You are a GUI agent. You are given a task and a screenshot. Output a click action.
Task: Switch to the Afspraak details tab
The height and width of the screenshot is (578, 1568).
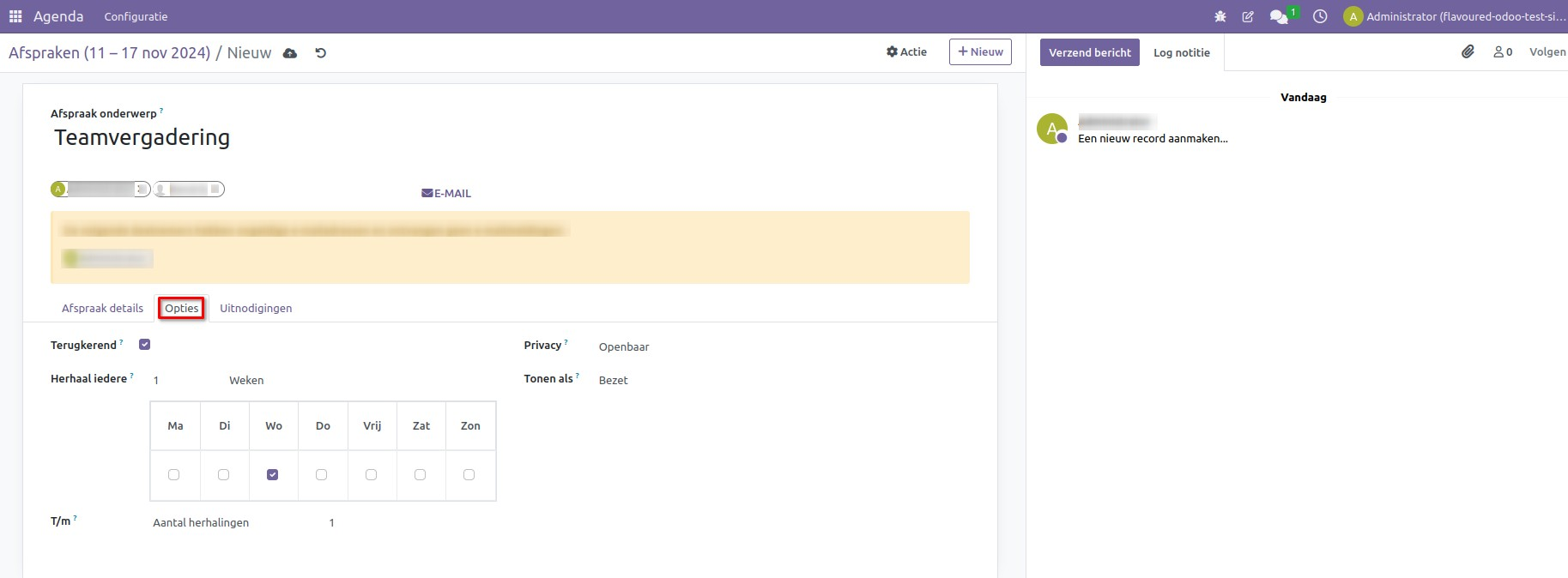(x=102, y=309)
